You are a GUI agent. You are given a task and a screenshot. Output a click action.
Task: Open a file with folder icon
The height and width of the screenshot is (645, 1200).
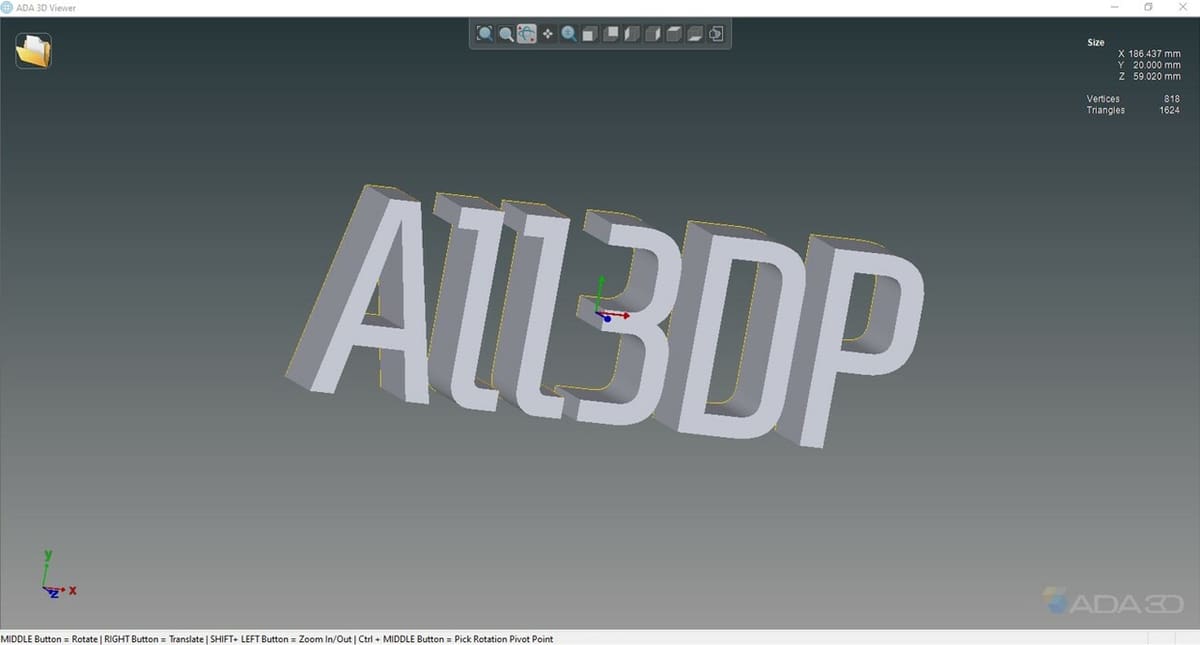(33, 50)
